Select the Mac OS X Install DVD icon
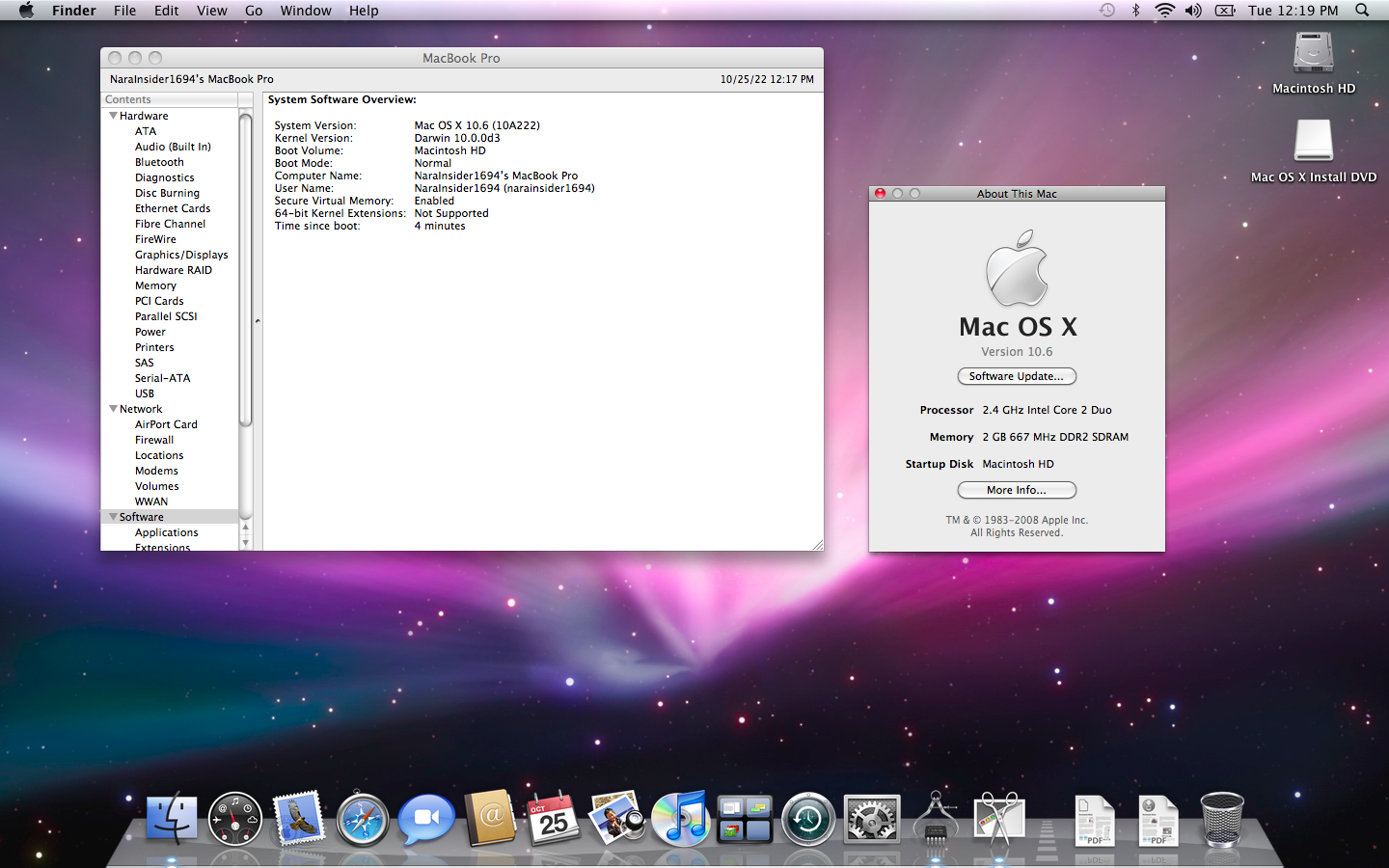 (1313, 151)
